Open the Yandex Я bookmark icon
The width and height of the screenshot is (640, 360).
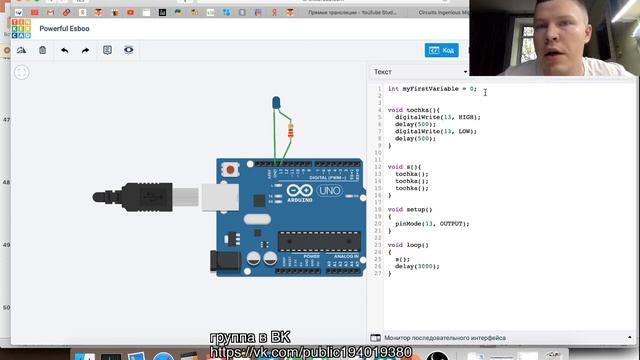pyautogui.click(x=274, y=13)
